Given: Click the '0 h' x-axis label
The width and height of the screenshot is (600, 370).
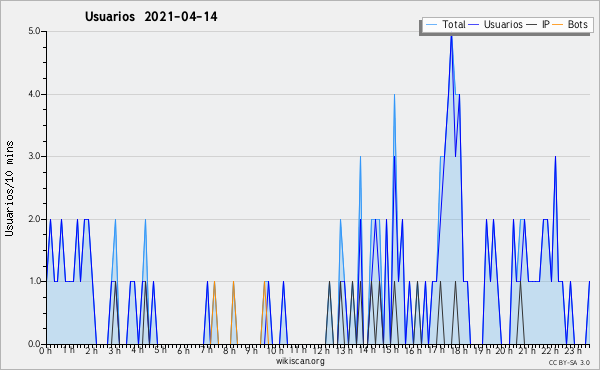Looking at the screenshot, I should (45, 351).
